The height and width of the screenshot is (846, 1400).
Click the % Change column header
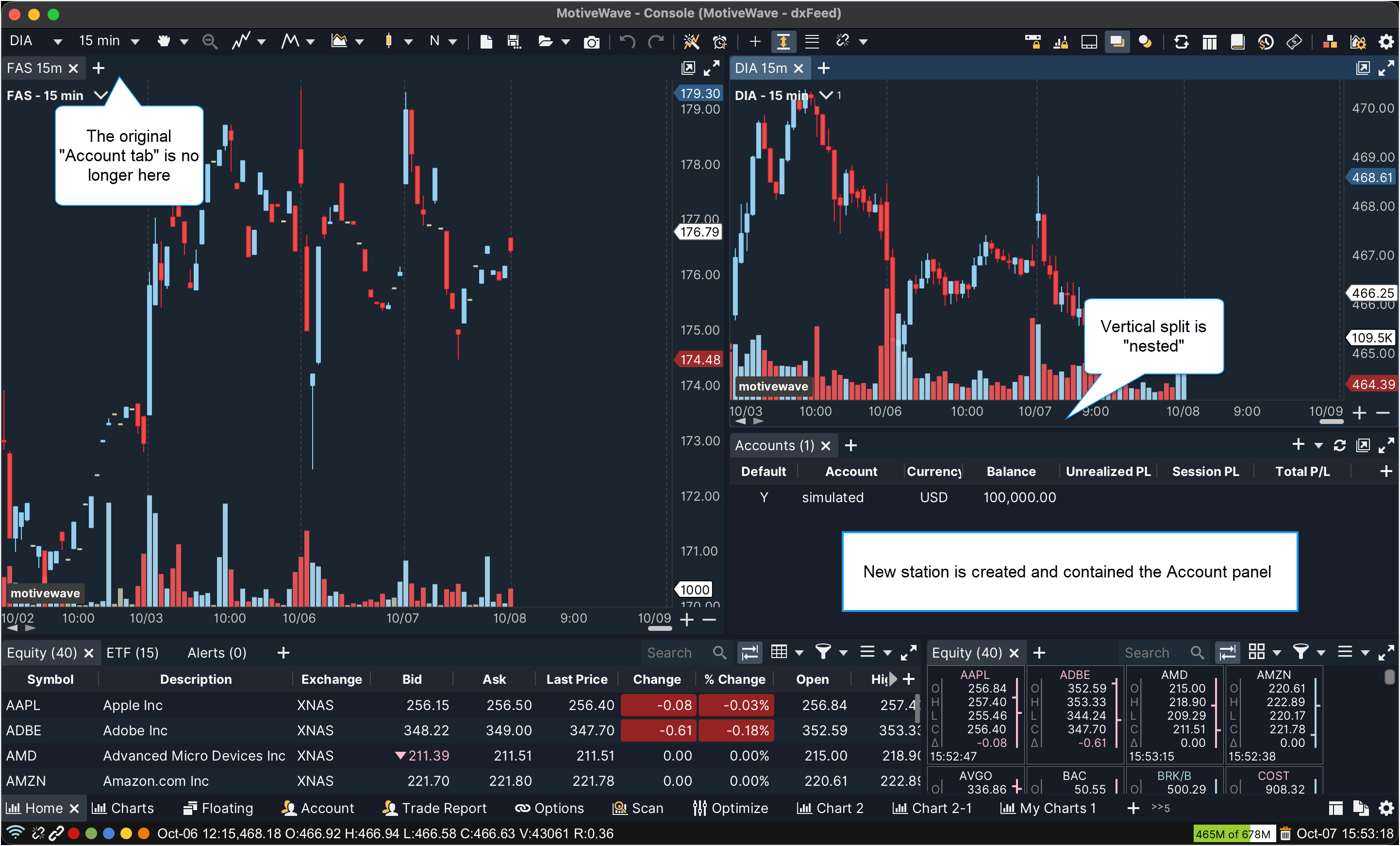(734, 679)
